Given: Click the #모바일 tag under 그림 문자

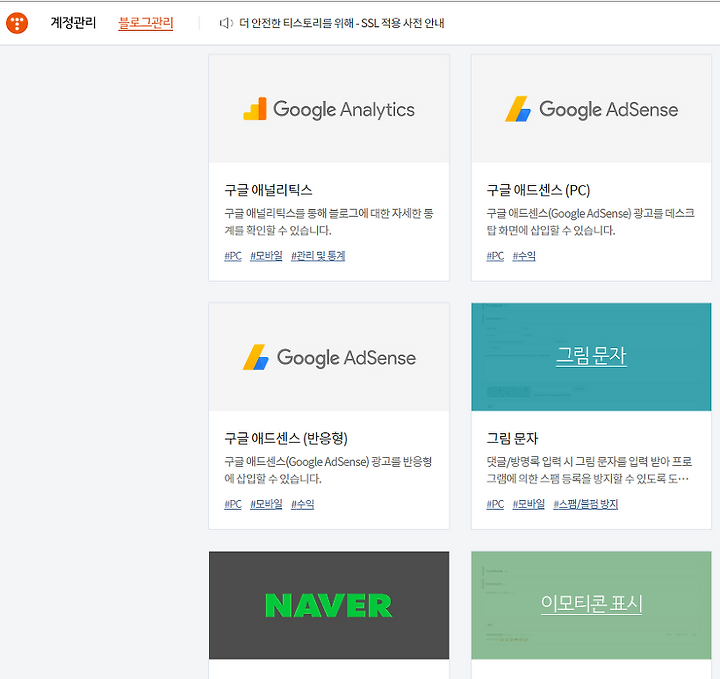Looking at the screenshot, I should point(529,504).
